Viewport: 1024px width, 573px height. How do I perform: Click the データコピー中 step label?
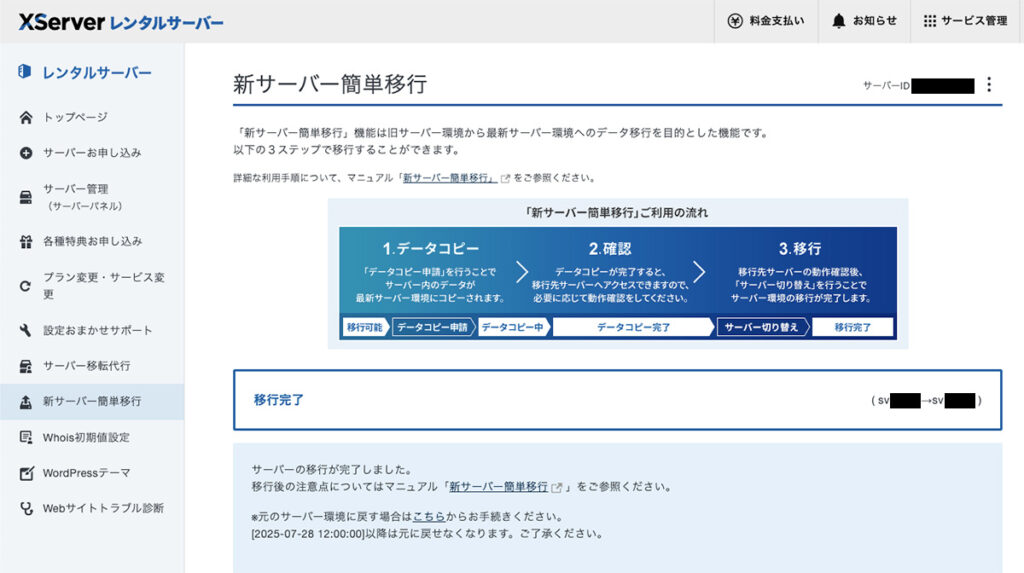(513, 327)
